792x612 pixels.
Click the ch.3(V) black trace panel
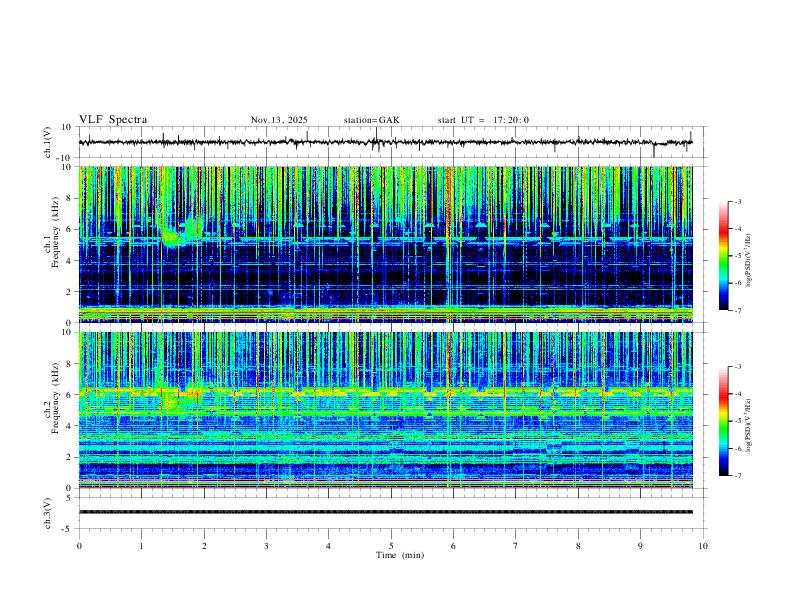391,513
